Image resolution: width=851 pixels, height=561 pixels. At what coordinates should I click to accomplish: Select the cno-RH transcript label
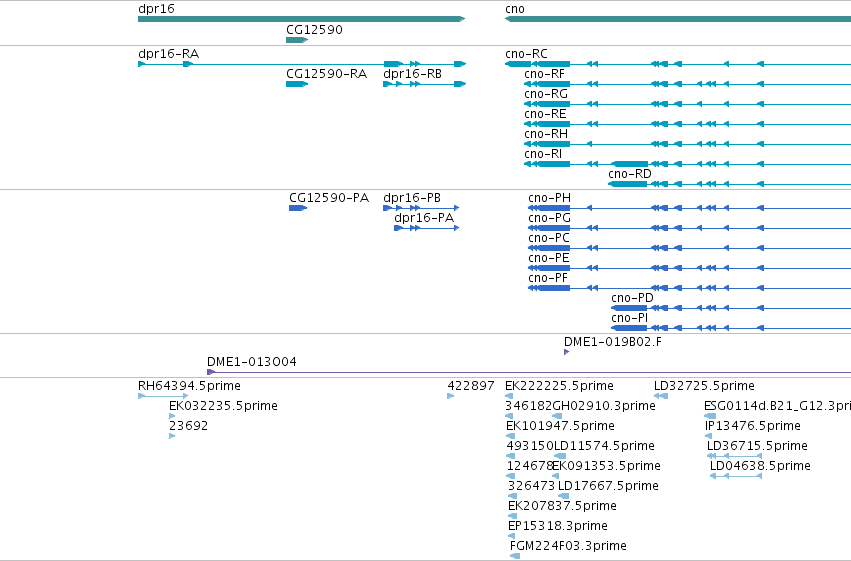[x=546, y=134]
